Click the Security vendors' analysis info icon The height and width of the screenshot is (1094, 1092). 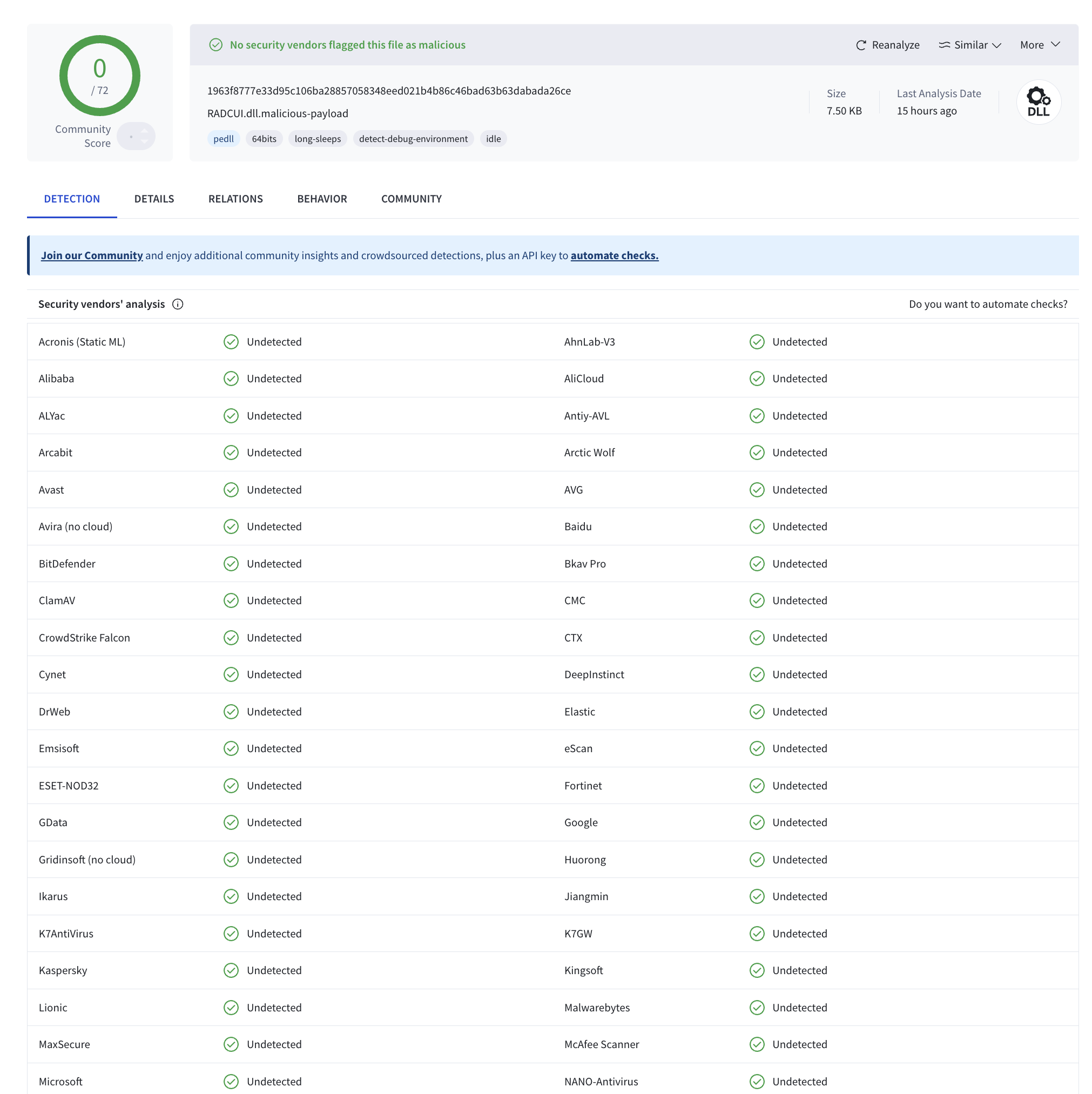click(178, 304)
